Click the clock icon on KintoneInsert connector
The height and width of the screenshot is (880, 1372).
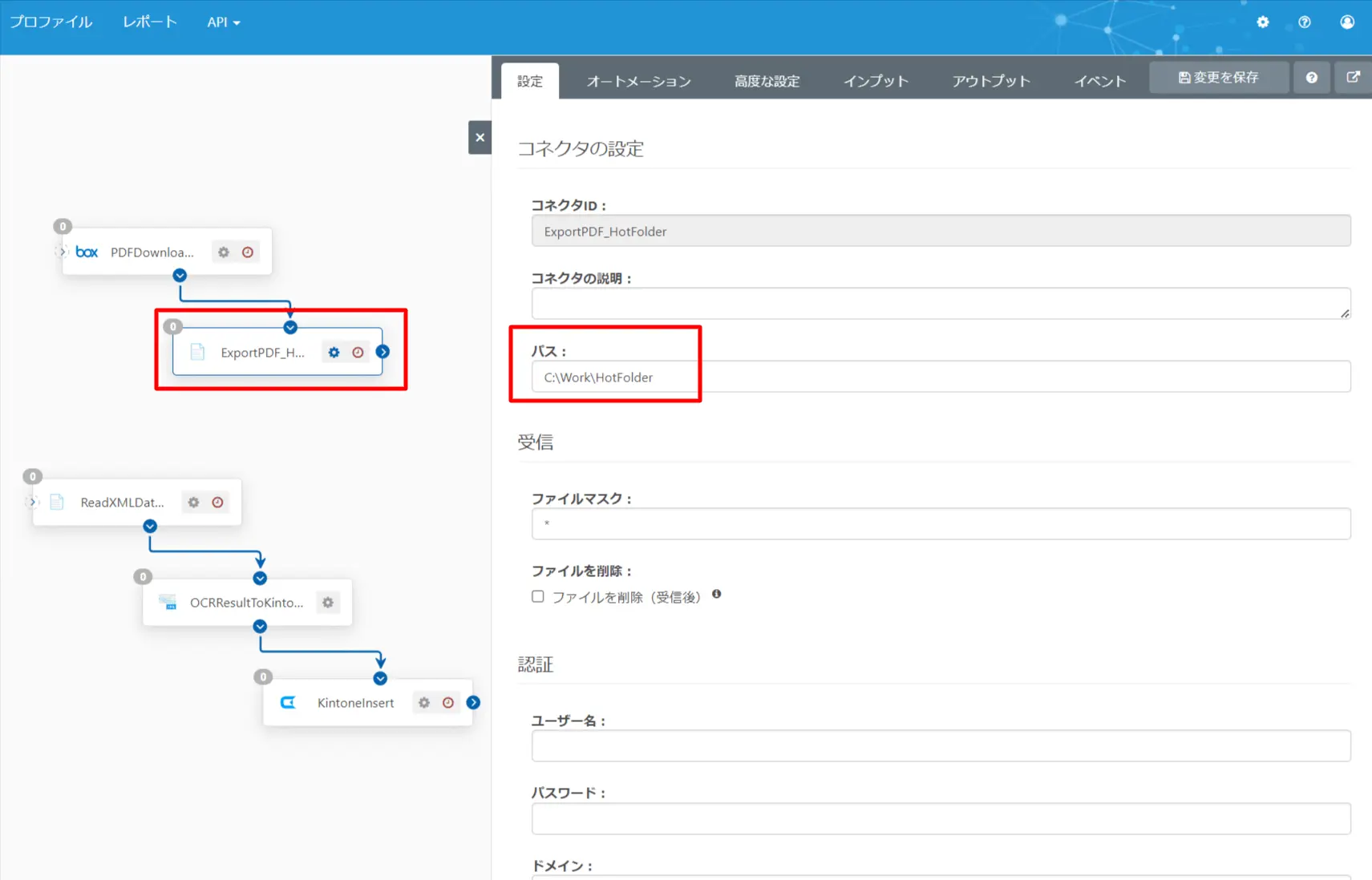pyautogui.click(x=448, y=703)
